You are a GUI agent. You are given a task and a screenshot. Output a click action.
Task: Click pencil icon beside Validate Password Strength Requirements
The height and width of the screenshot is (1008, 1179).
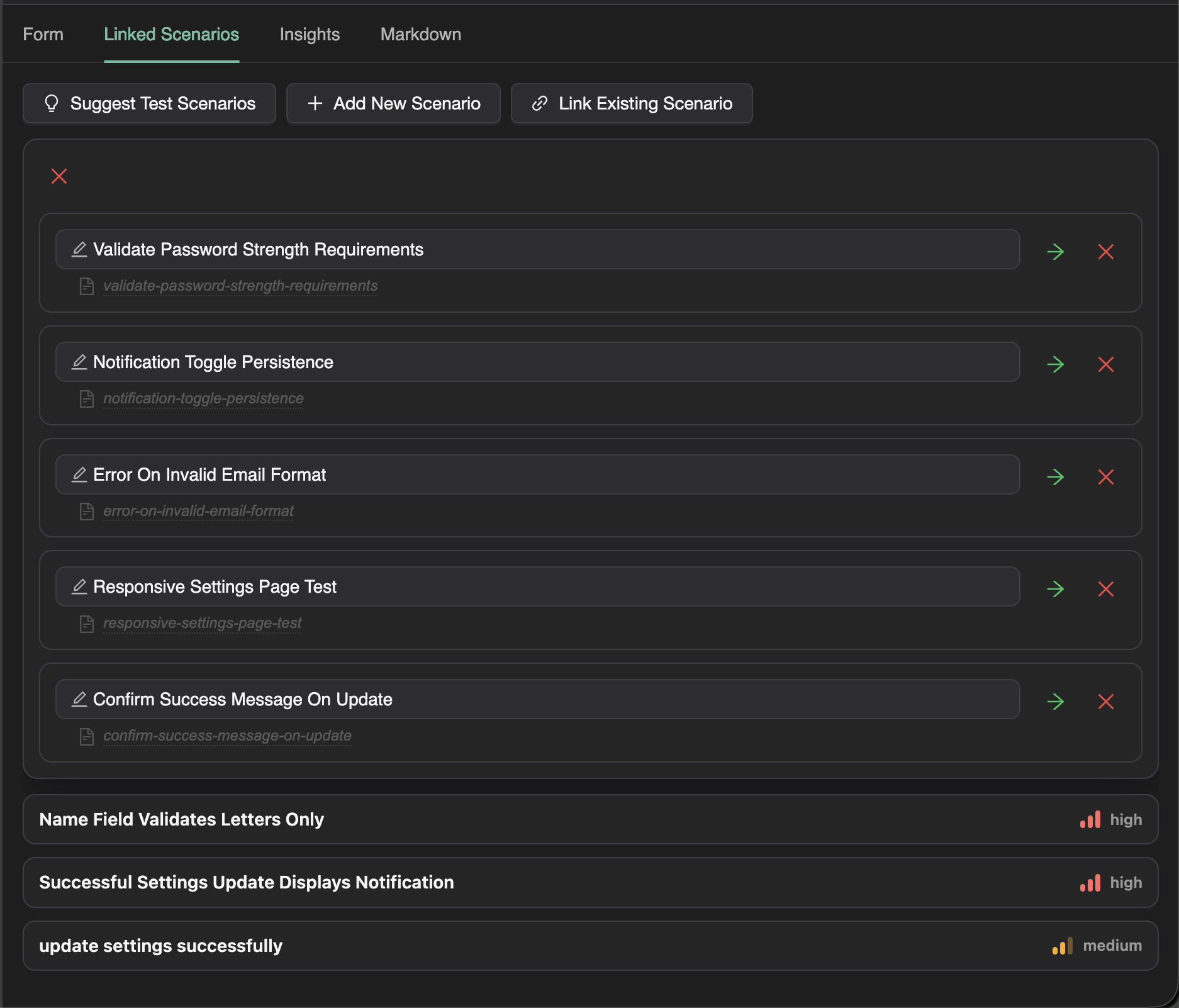(x=79, y=250)
